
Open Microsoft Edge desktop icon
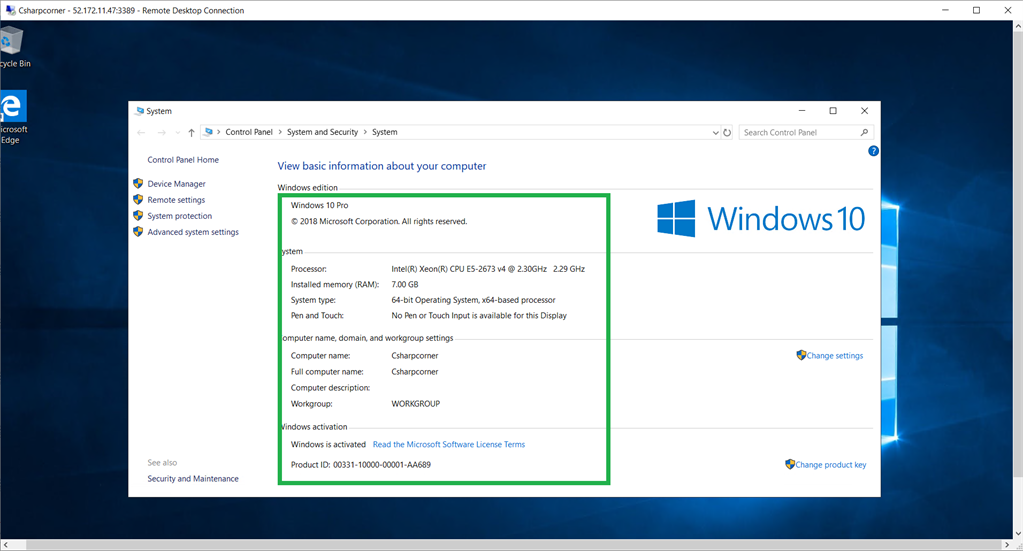pyautogui.click(x=13, y=117)
